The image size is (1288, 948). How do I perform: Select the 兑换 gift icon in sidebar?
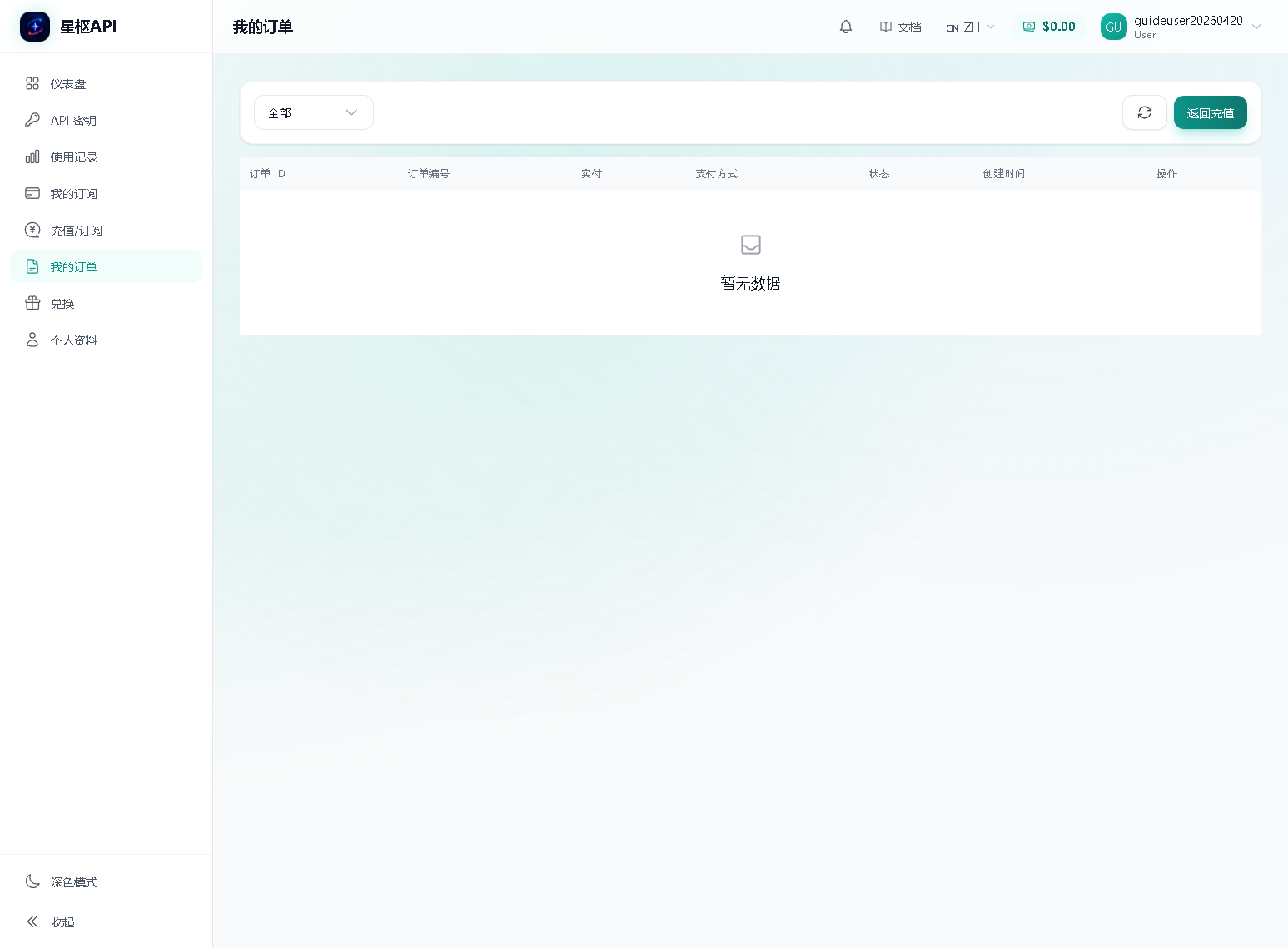point(33,303)
